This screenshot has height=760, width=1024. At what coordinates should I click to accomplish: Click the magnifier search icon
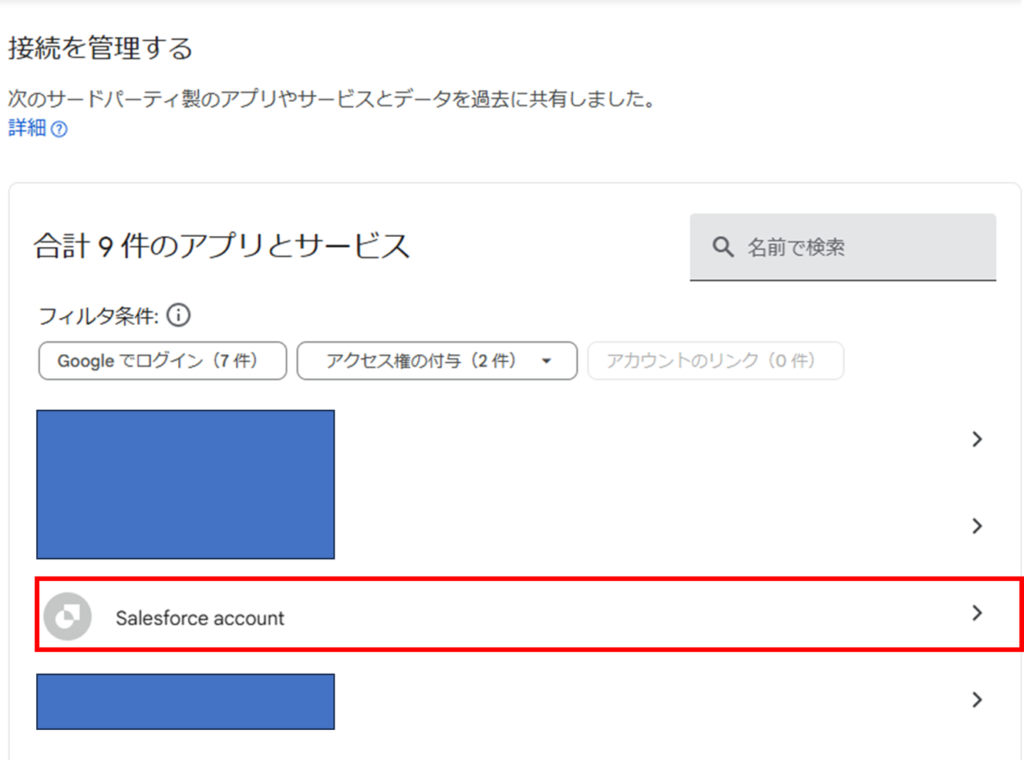723,247
